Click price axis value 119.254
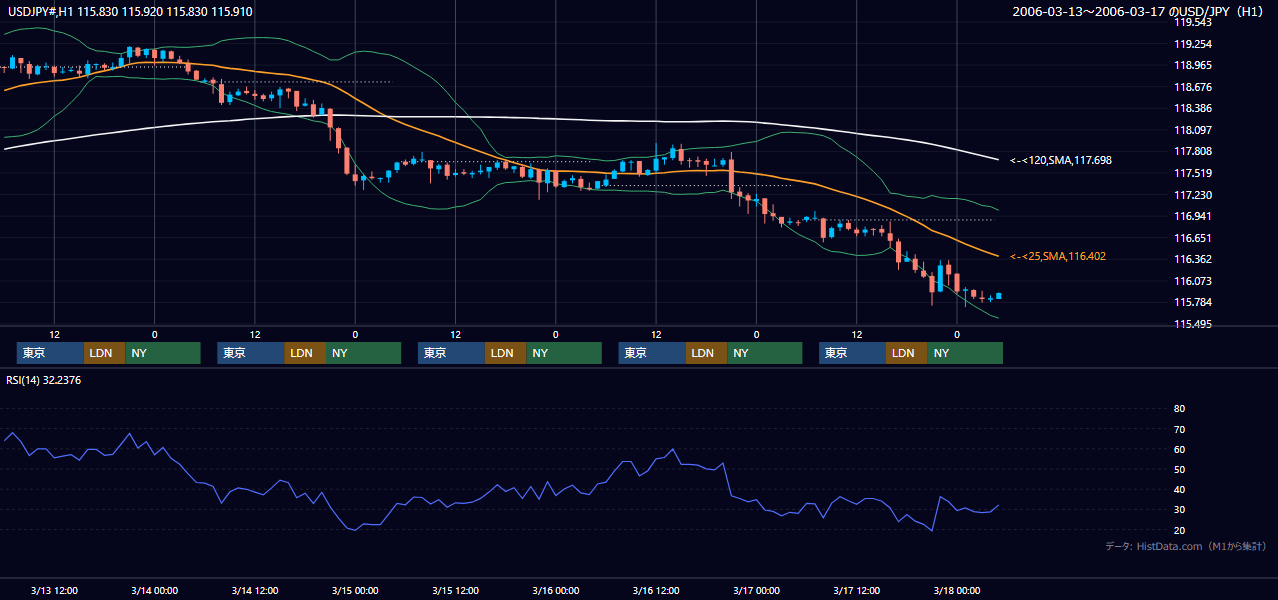The width and height of the screenshot is (1278, 600). pos(1192,44)
